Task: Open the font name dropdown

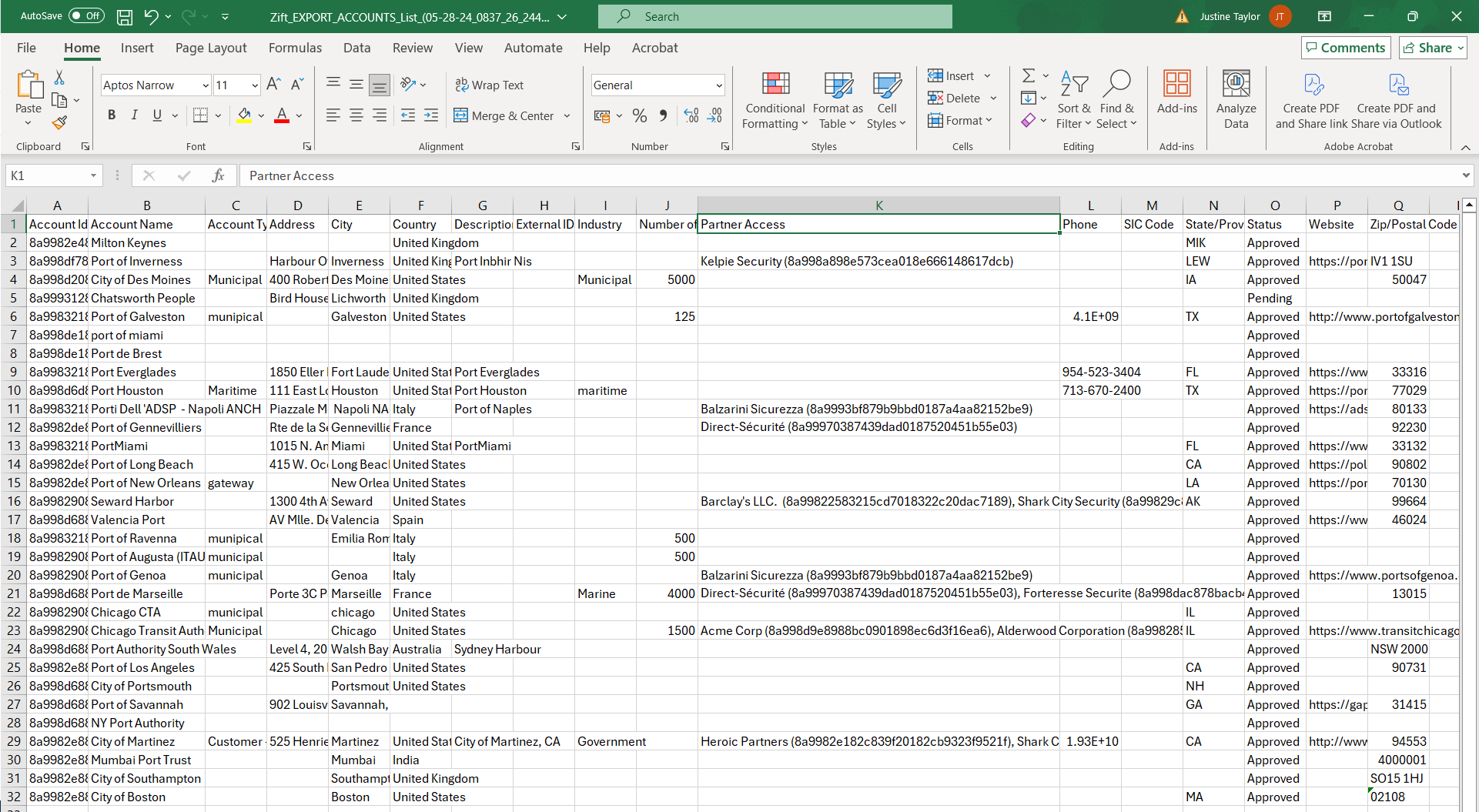Action: [x=206, y=85]
